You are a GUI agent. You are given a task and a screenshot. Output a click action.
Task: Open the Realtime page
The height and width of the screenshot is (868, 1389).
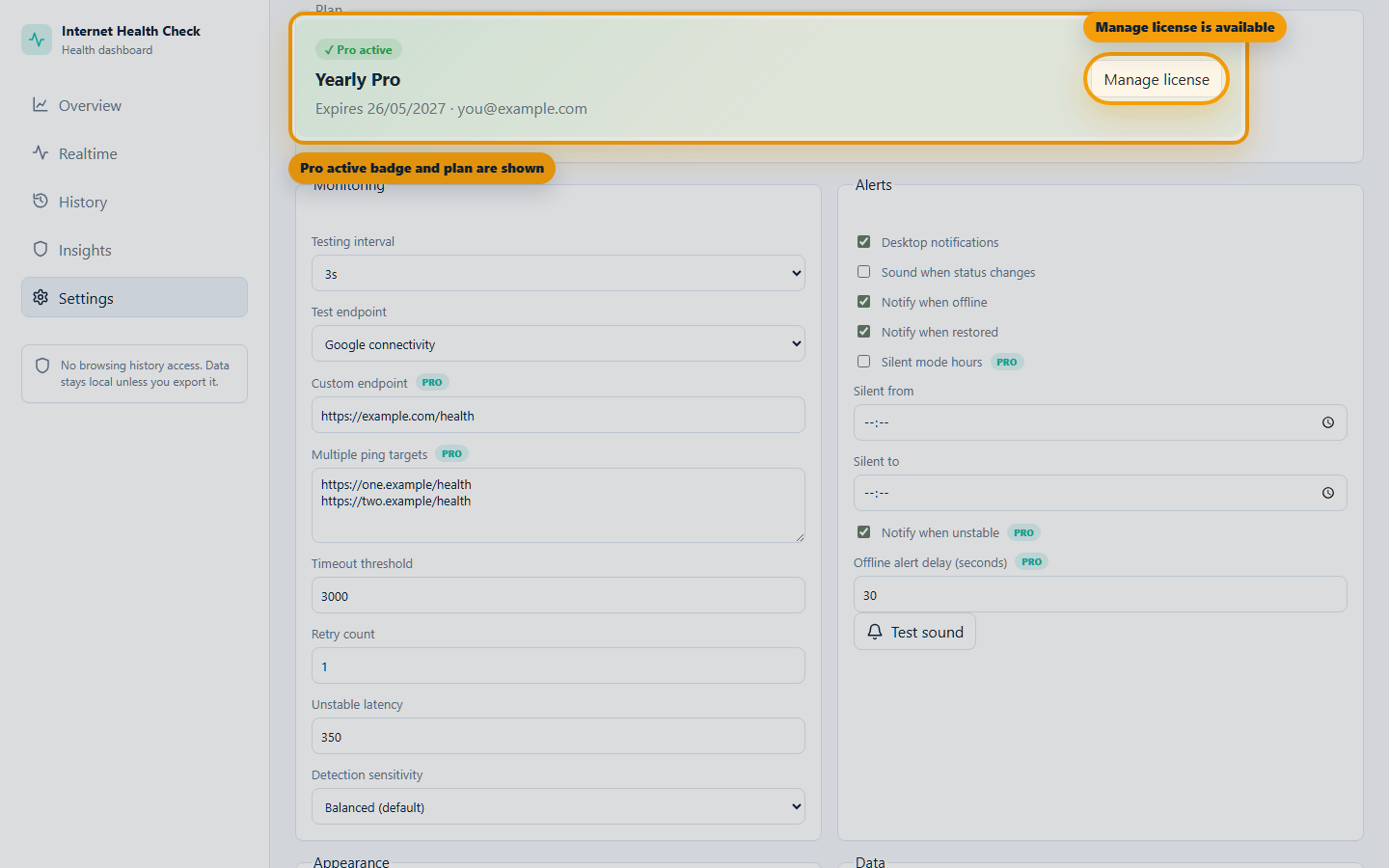pos(134,153)
